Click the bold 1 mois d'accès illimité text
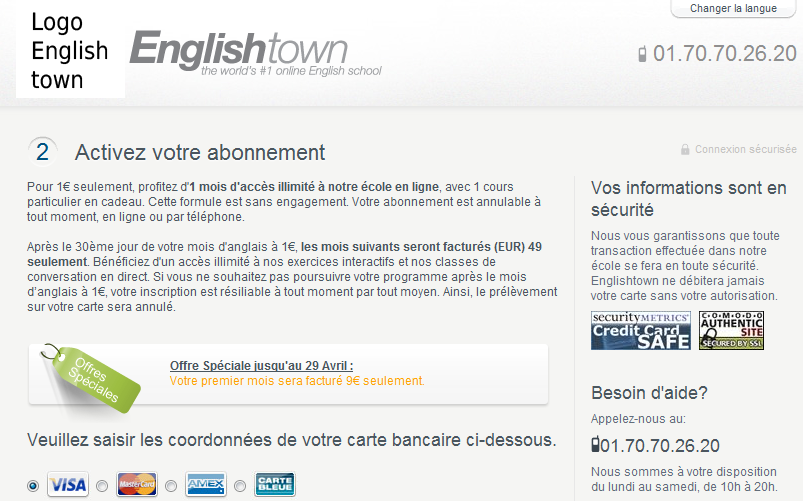This screenshot has width=803, height=501. pos(314,187)
